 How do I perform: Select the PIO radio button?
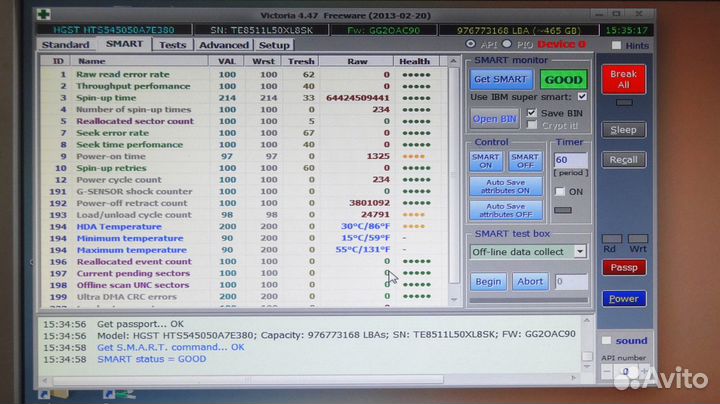507,45
